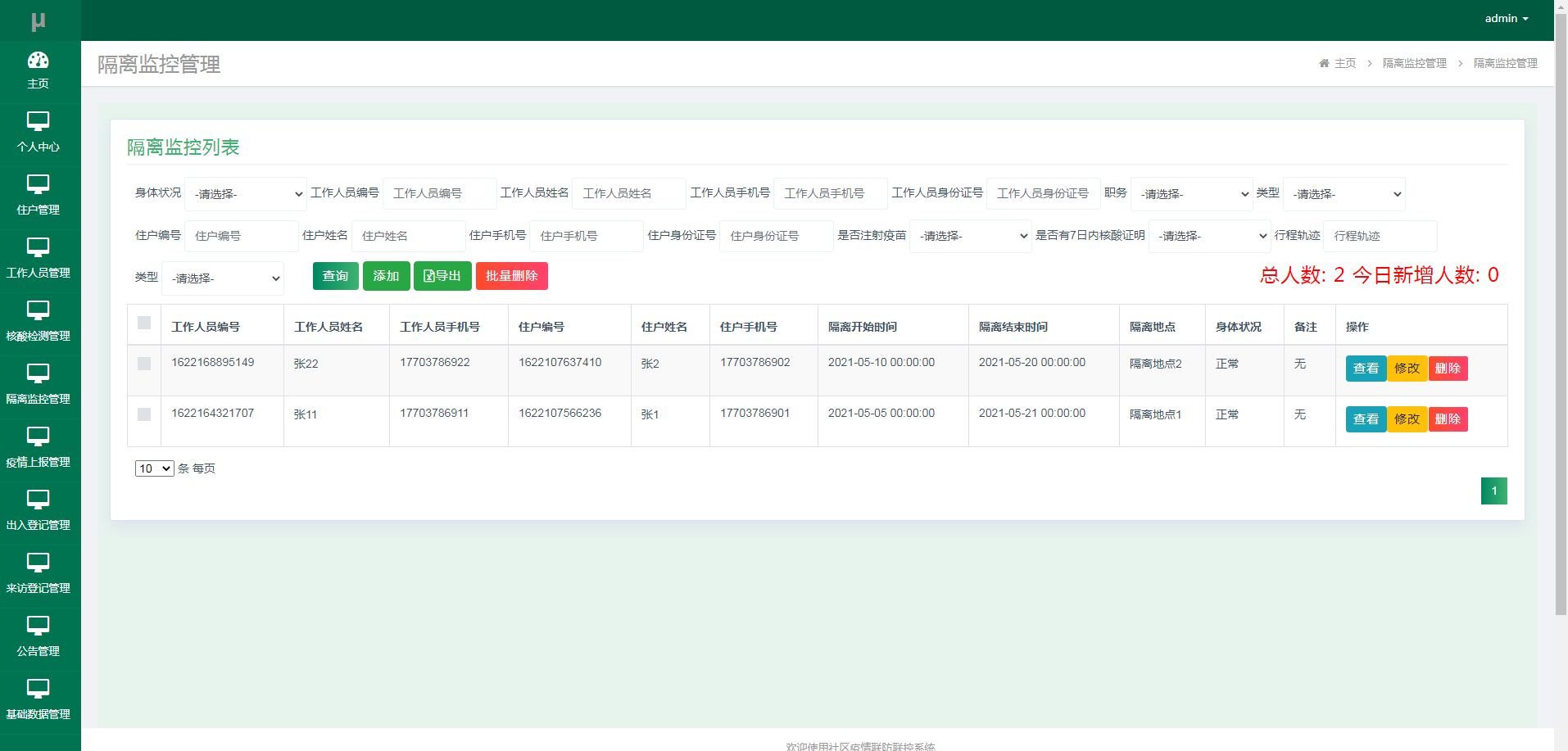Image resolution: width=1568 pixels, height=751 pixels.
Task: Open 核酸检测管理 monitor icon in sidebar
Action: click(38, 310)
